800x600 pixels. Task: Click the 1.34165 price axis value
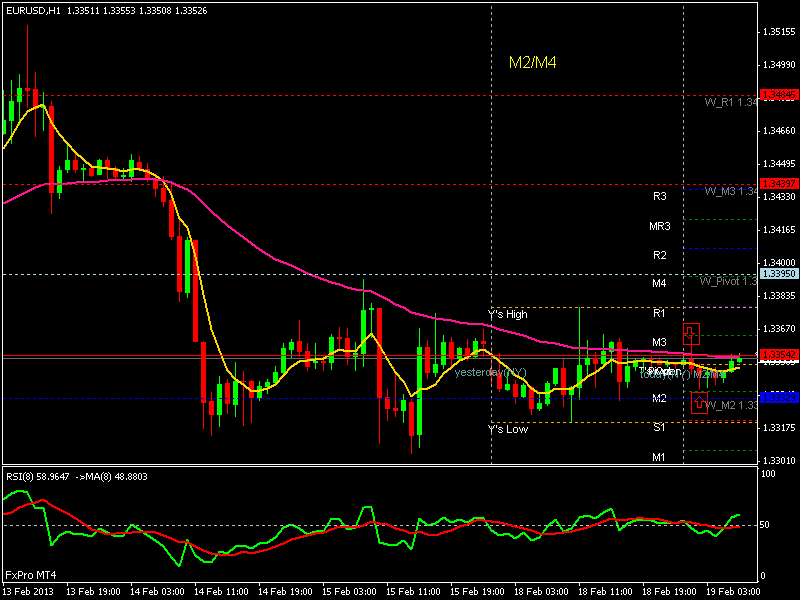[779, 230]
